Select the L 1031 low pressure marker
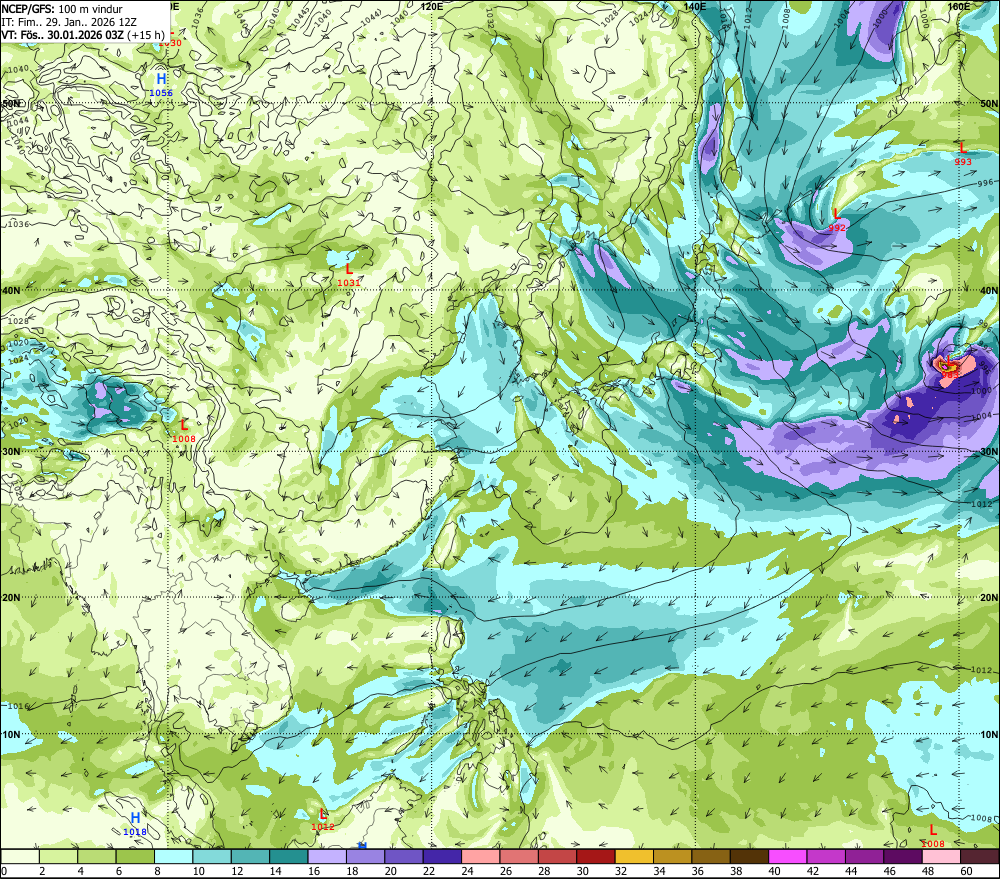 tap(349, 274)
